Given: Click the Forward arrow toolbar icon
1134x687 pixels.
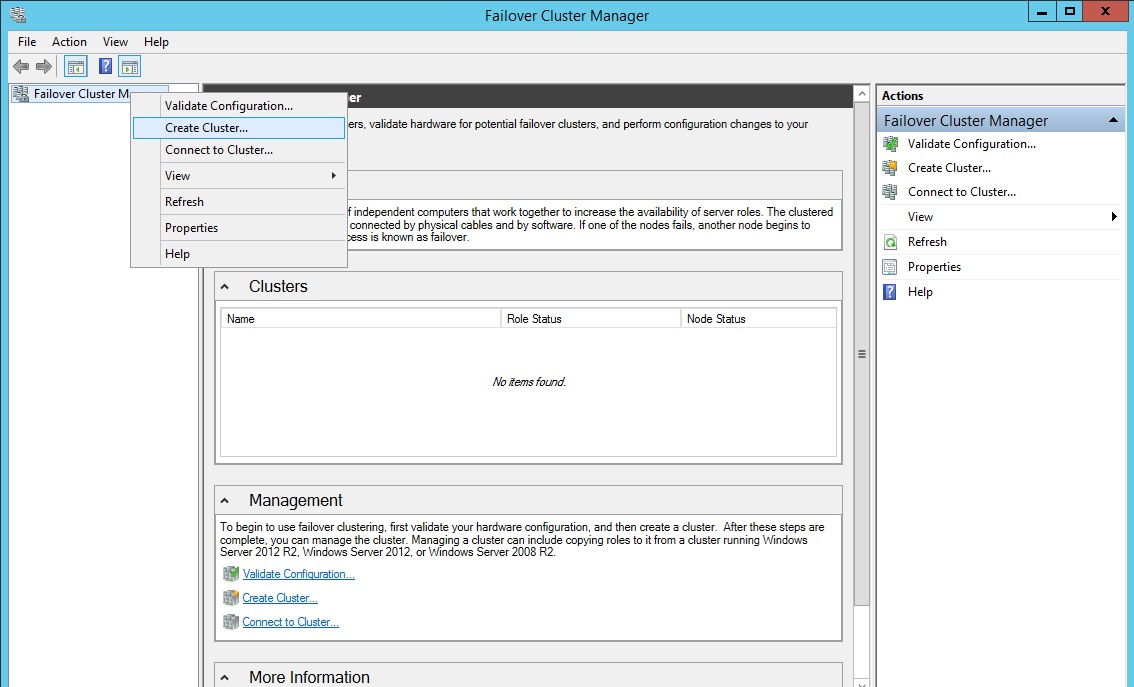Looking at the screenshot, I should [x=44, y=67].
